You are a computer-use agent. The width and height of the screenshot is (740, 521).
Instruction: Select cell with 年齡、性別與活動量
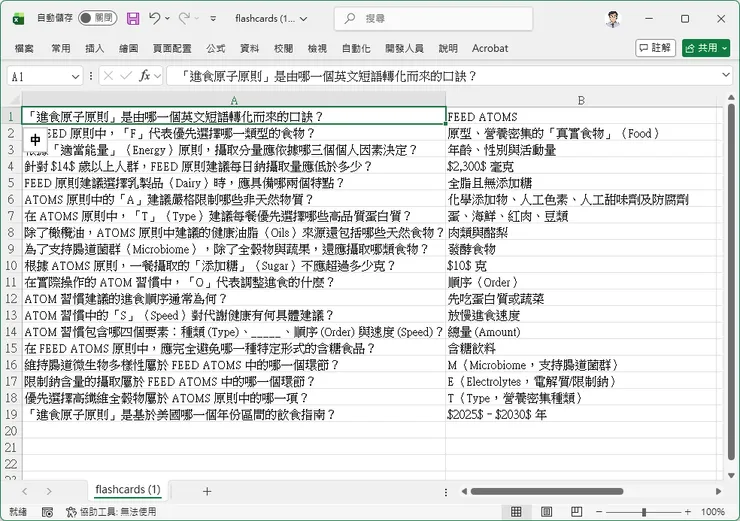click(581, 150)
